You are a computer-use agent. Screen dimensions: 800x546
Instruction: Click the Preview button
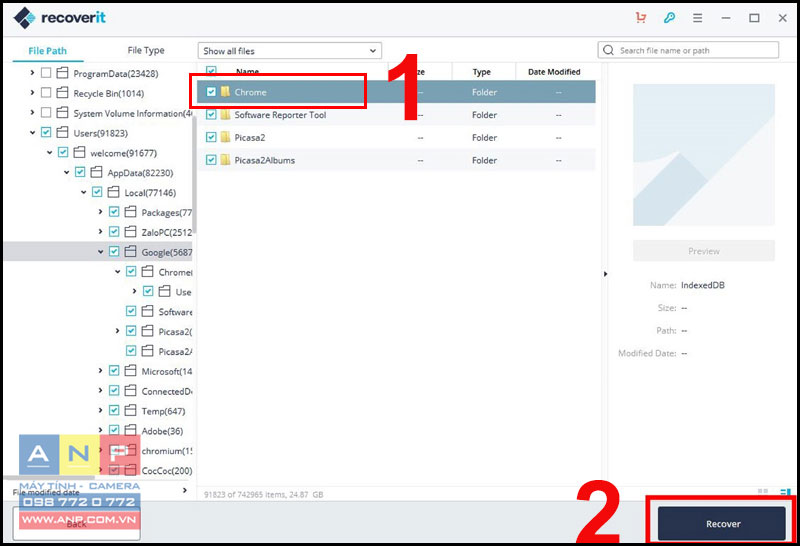click(704, 251)
